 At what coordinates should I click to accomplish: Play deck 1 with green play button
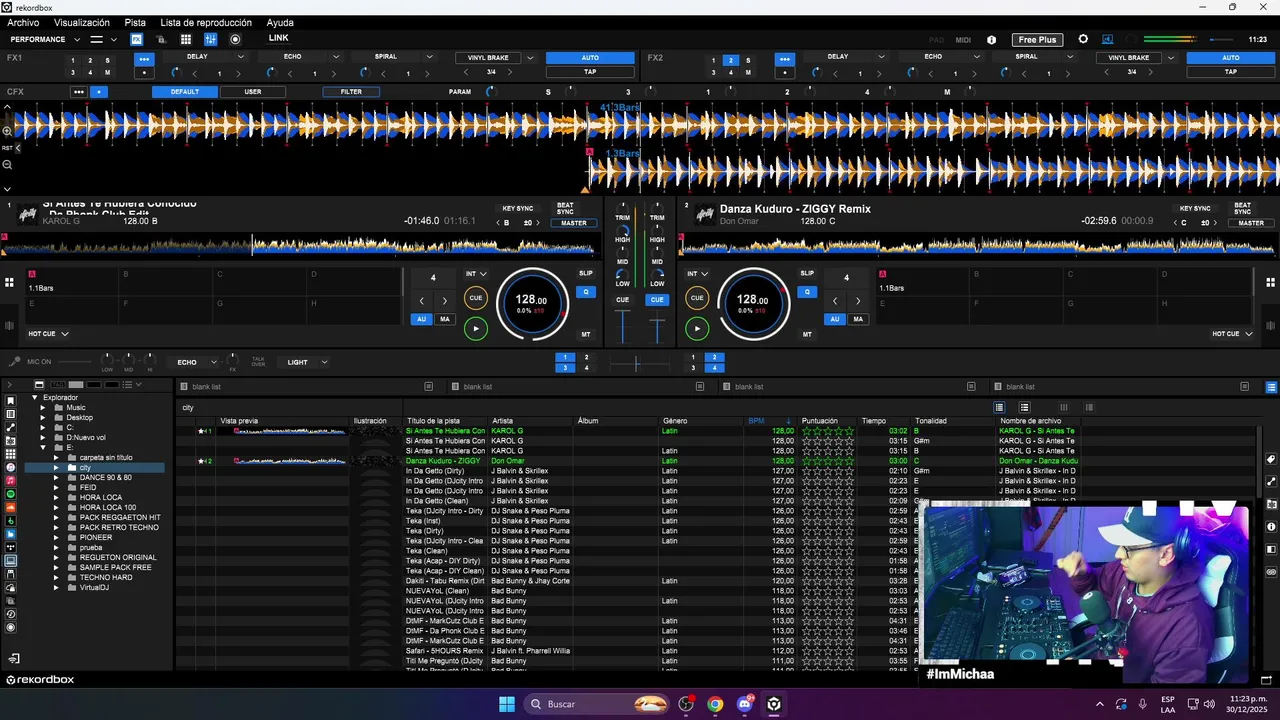point(476,328)
